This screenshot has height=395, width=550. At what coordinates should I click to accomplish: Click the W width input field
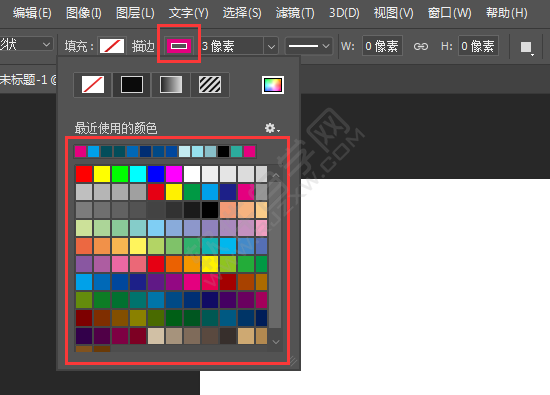[x=382, y=46]
